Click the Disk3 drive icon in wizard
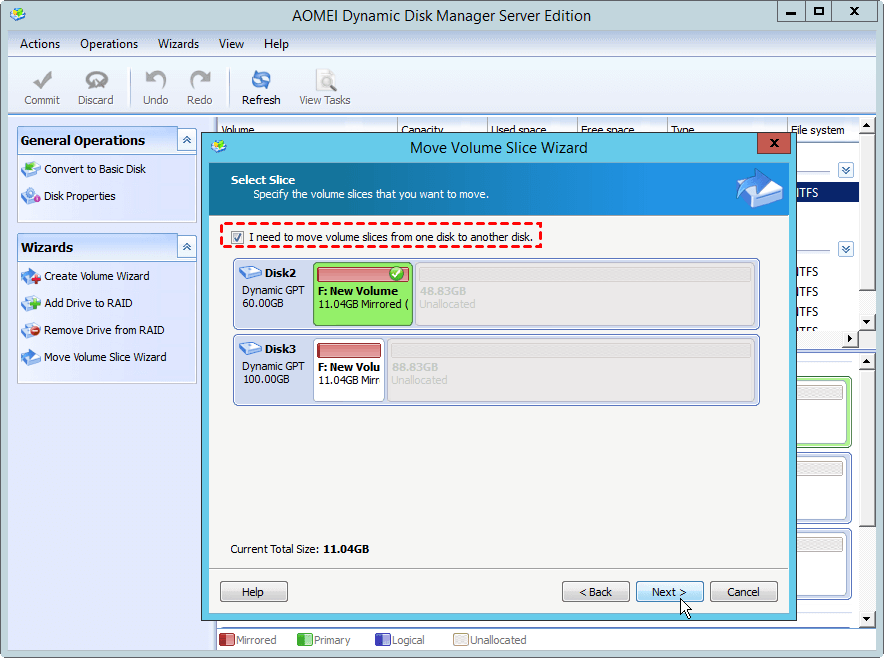Image resolution: width=884 pixels, height=658 pixels. [x=250, y=348]
